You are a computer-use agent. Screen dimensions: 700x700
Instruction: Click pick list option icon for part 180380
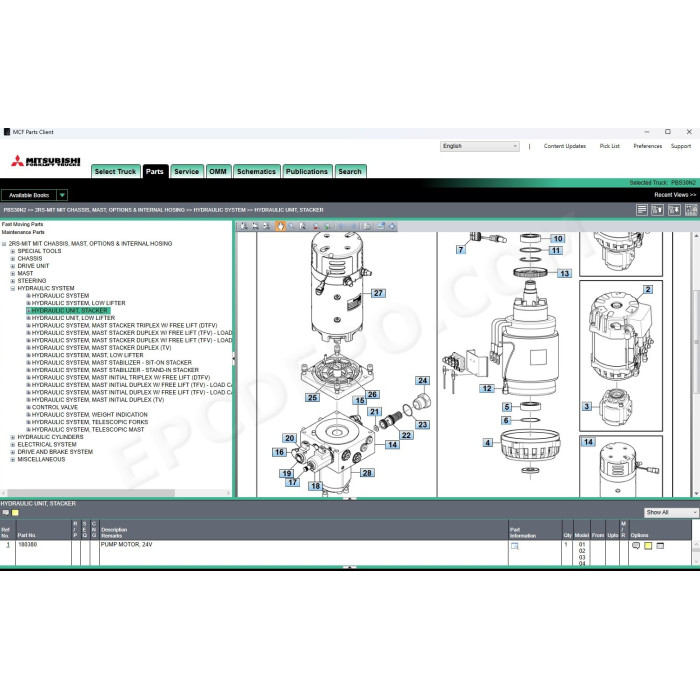pyautogui.click(x=660, y=546)
